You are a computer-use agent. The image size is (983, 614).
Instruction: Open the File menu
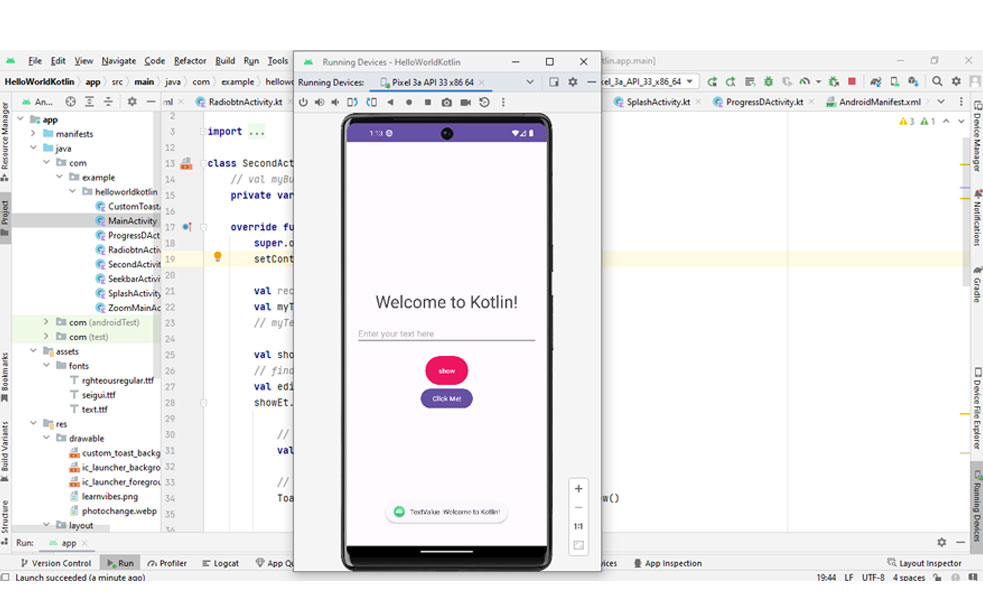click(x=35, y=61)
